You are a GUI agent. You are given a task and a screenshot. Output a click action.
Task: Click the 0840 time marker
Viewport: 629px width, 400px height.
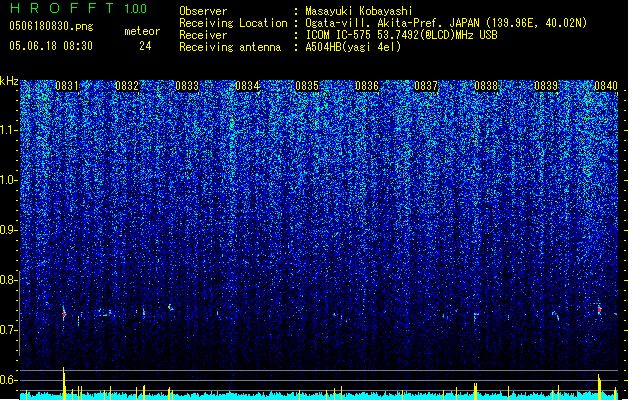pyautogui.click(x=606, y=86)
